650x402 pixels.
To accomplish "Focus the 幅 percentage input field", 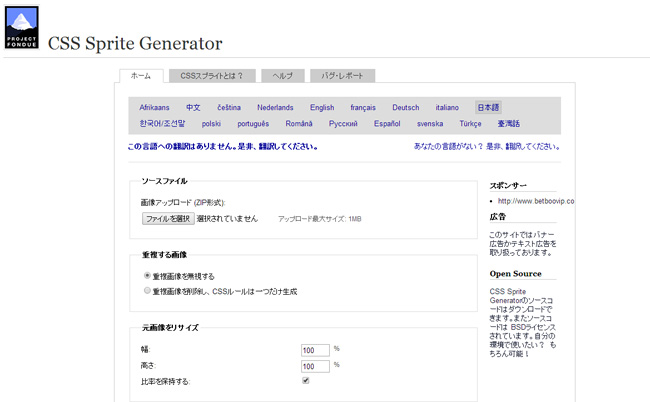I will pos(315,350).
